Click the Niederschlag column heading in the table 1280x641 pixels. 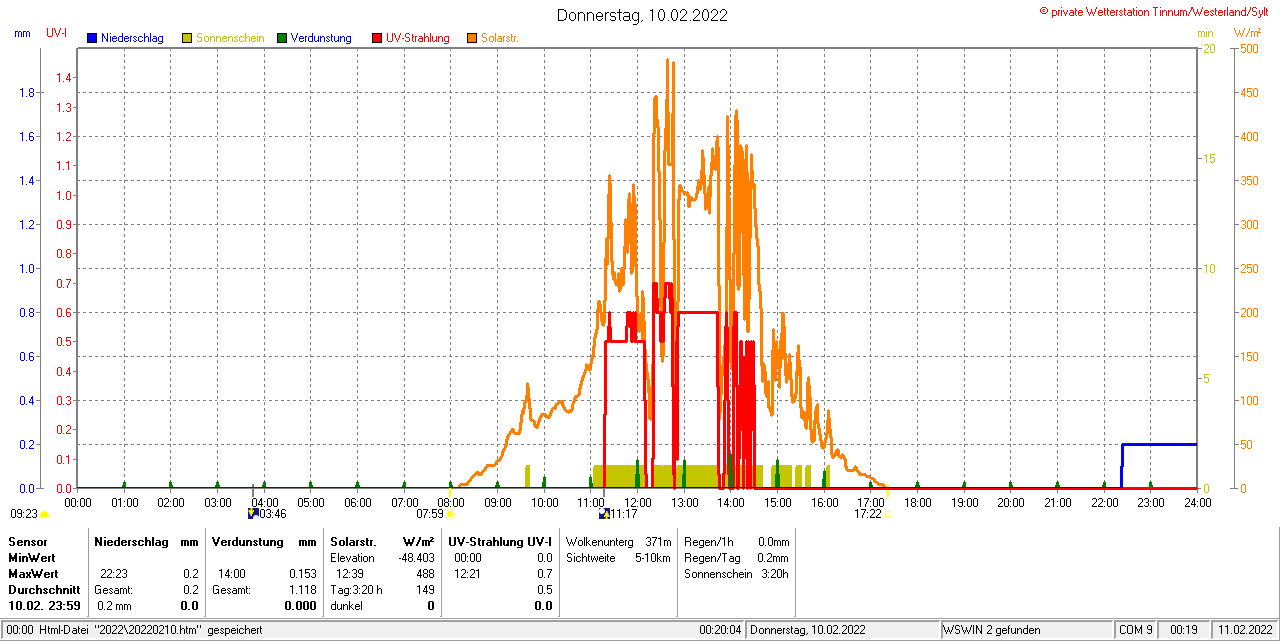click(x=131, y=541)
